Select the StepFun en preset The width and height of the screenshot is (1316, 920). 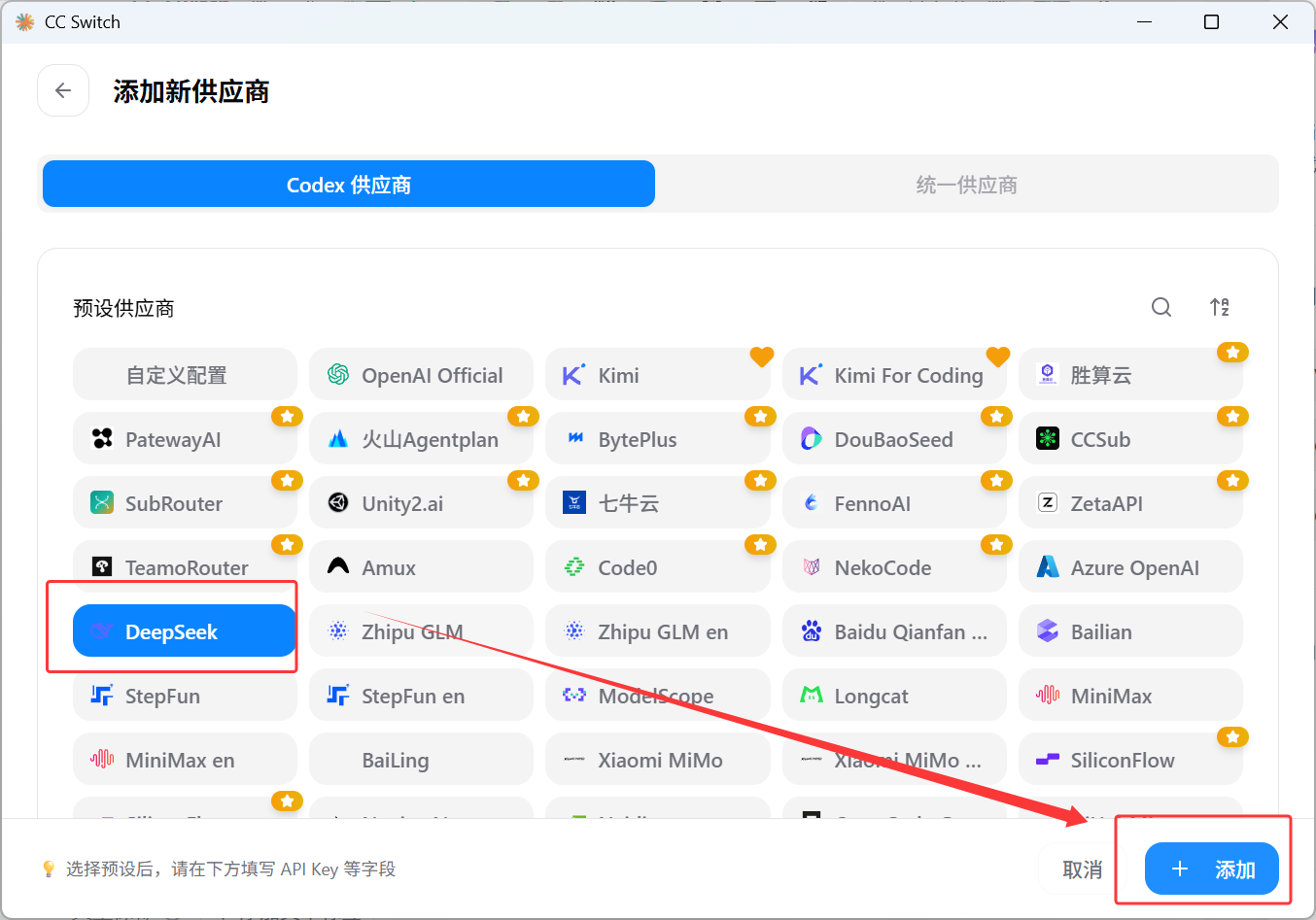[x=421, y=696]
